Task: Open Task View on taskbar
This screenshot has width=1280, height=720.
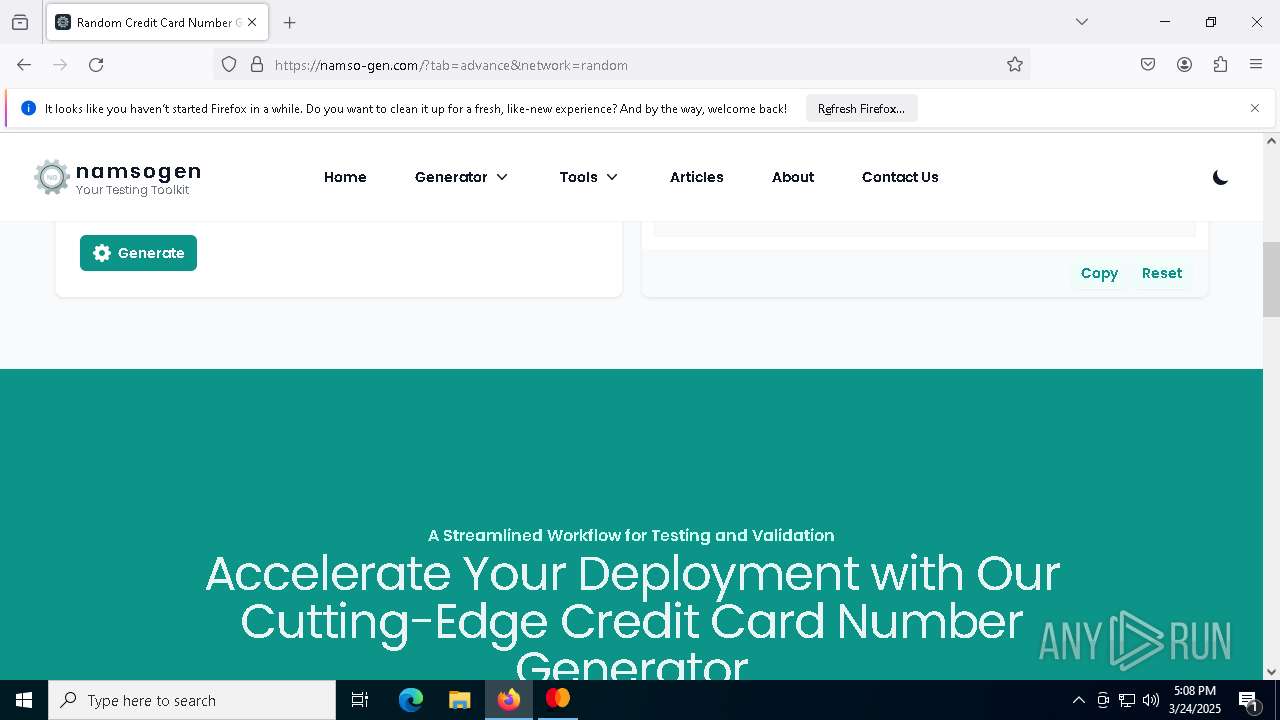Action: (x=360, y=700)
